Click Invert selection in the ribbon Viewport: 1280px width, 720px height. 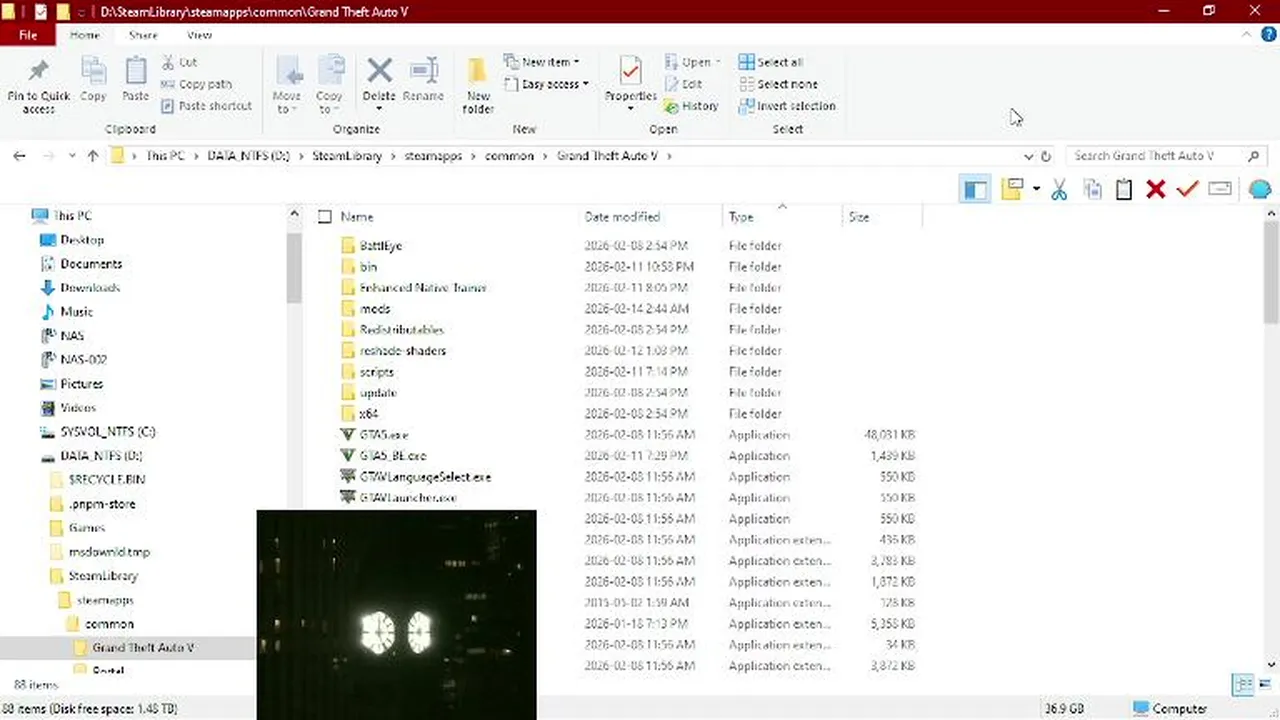click(787, 106)
